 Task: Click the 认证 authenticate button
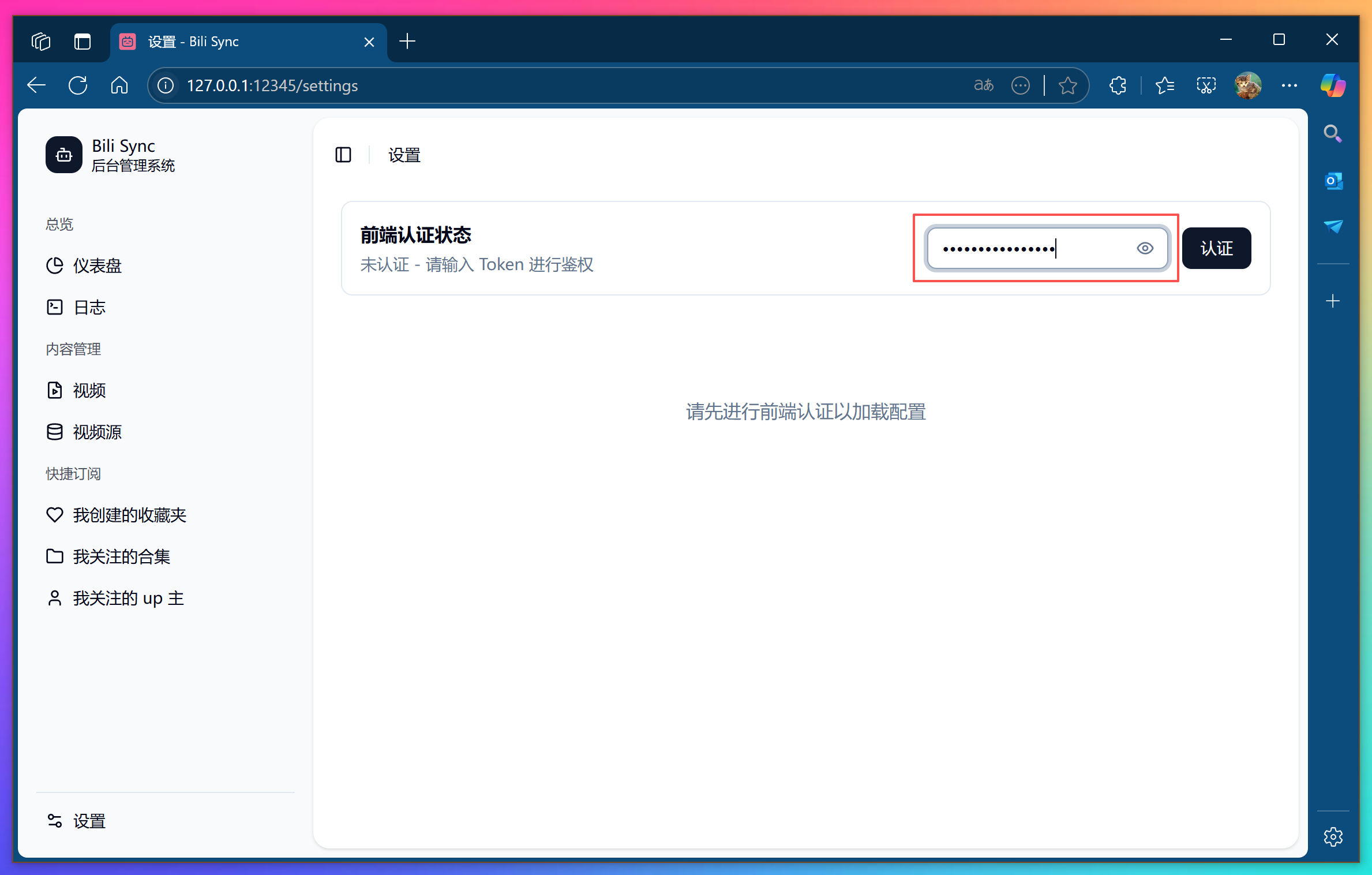(x=1216, y=248)
